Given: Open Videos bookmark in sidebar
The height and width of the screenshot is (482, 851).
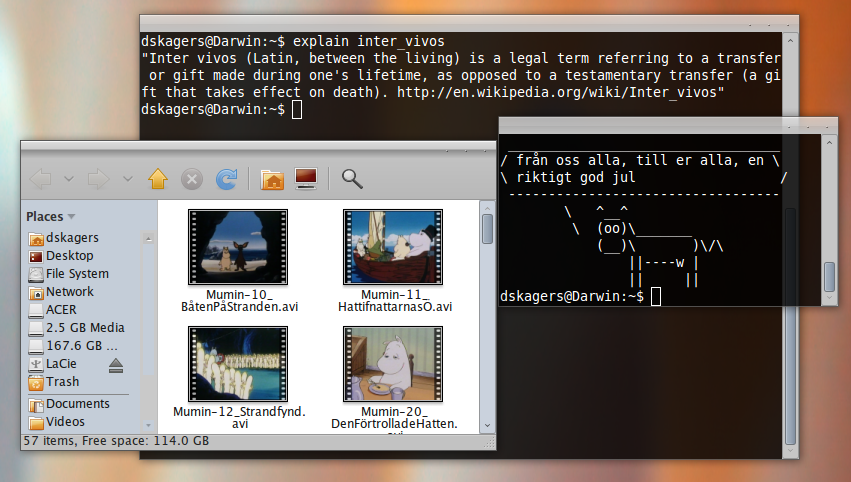Looking at the screenshot, I should 65,421.
